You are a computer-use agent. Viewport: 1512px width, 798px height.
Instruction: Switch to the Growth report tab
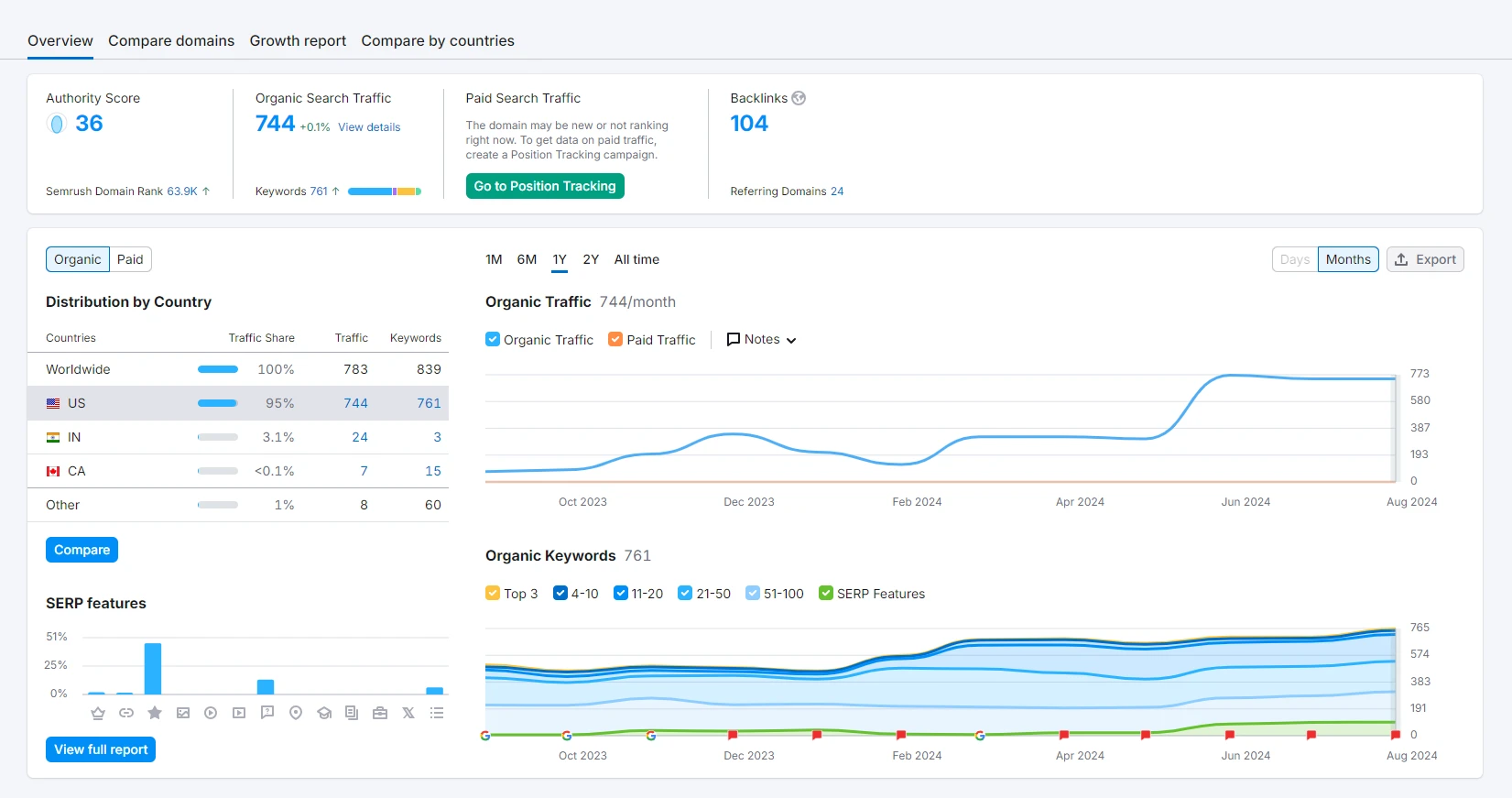[x=298, y=40]
